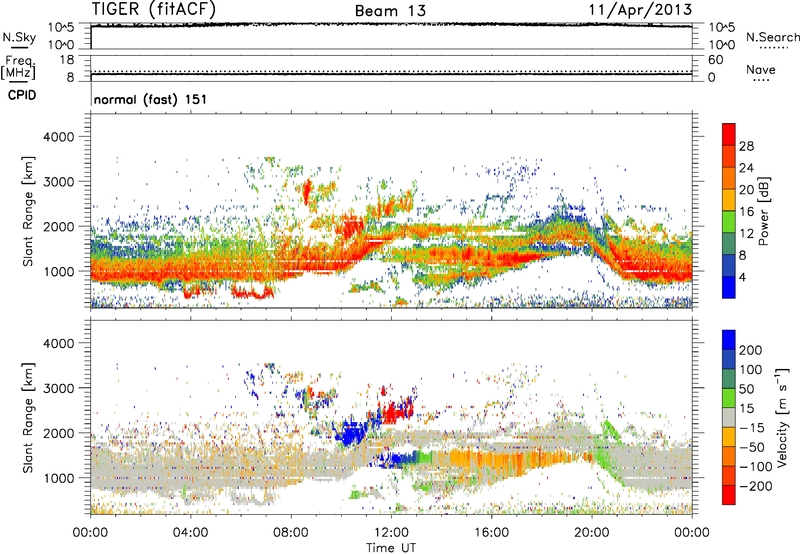
Task: Click the 4 tick on Power colorbar
Action: tap(742, 277)
